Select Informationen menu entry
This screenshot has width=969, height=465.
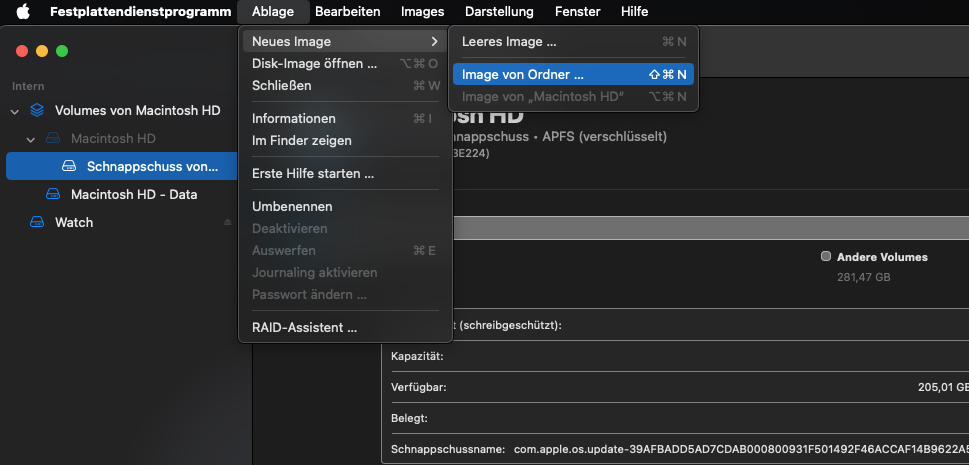345,118
